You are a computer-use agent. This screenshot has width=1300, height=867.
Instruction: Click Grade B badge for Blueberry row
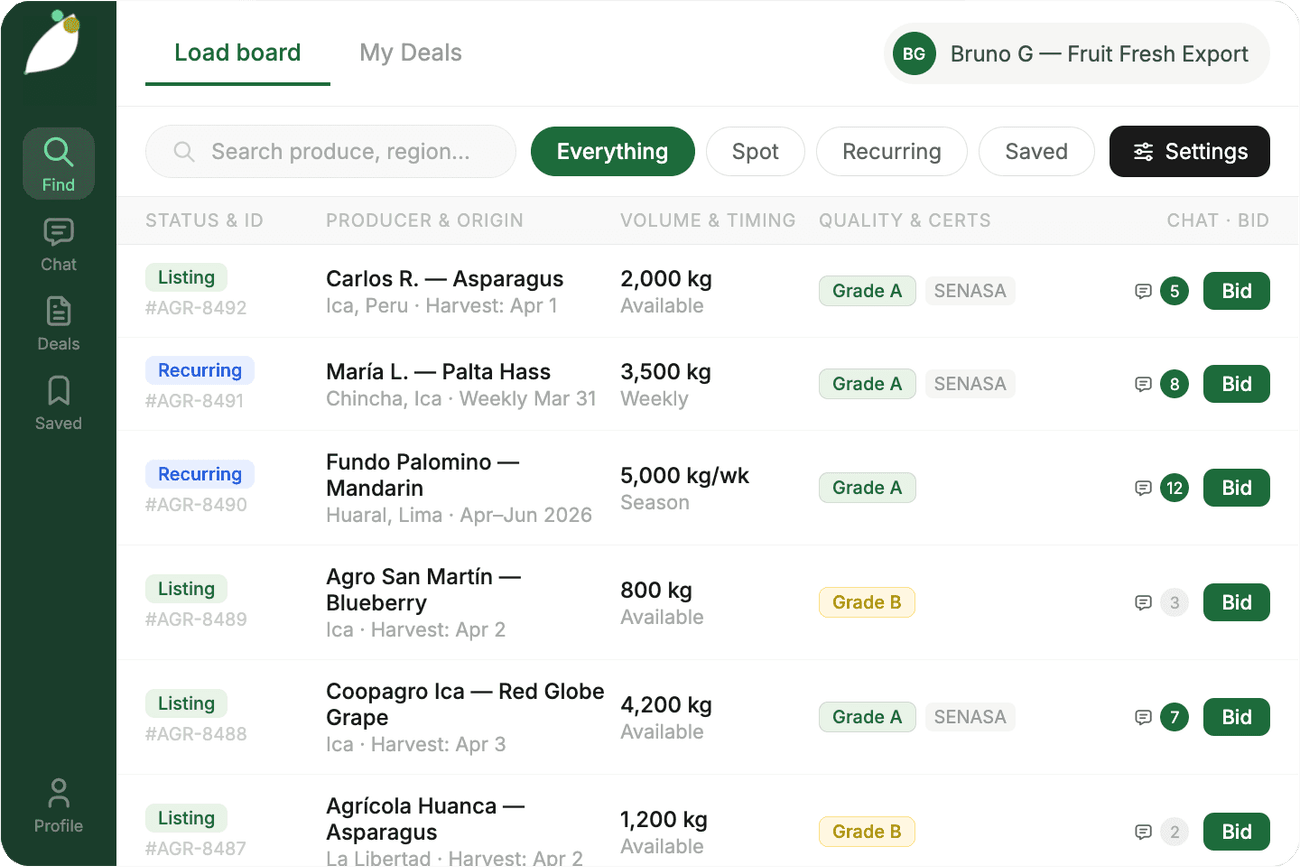867,603
